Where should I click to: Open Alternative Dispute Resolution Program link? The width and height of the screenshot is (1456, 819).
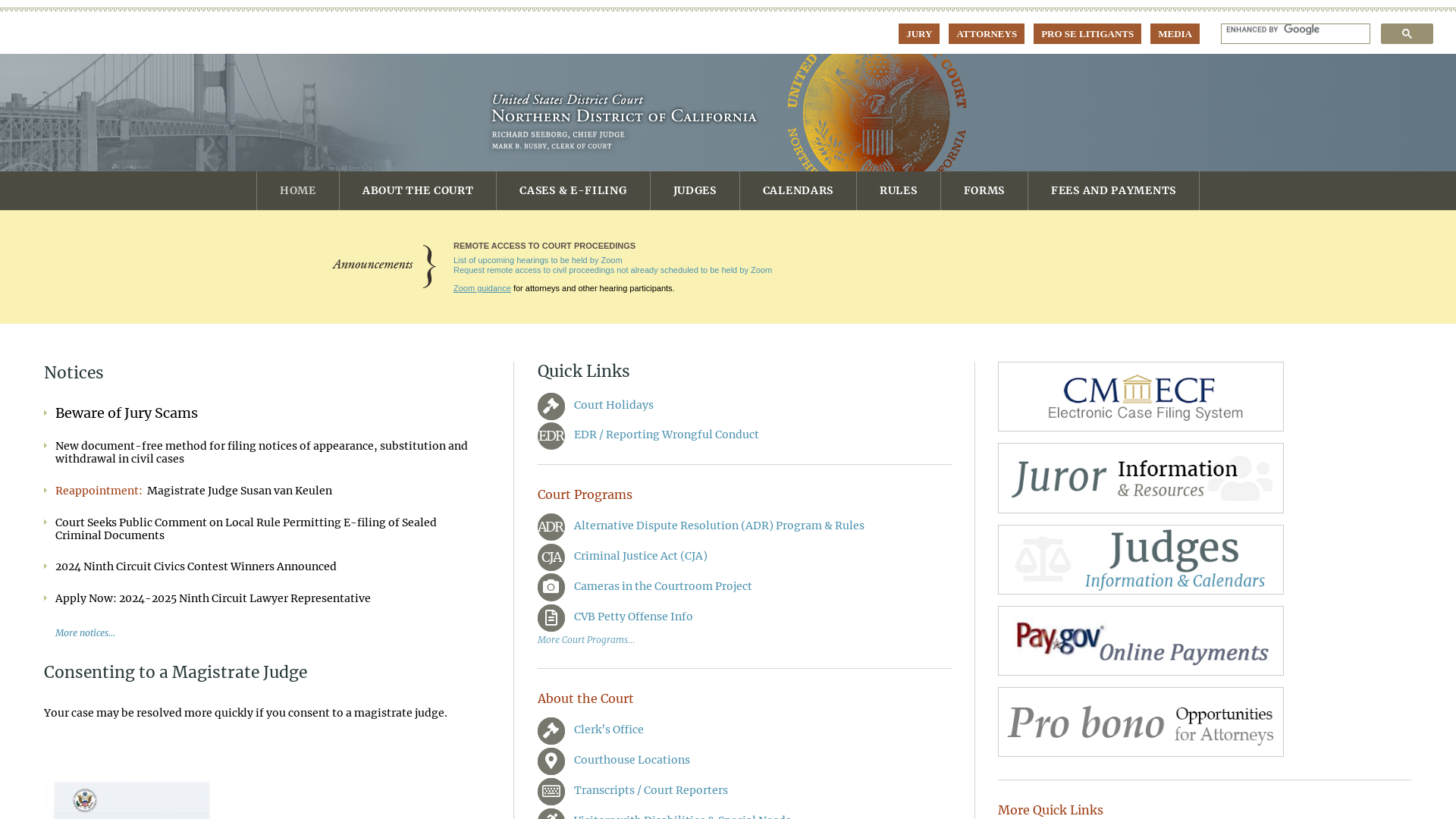[x=719, y=526]
